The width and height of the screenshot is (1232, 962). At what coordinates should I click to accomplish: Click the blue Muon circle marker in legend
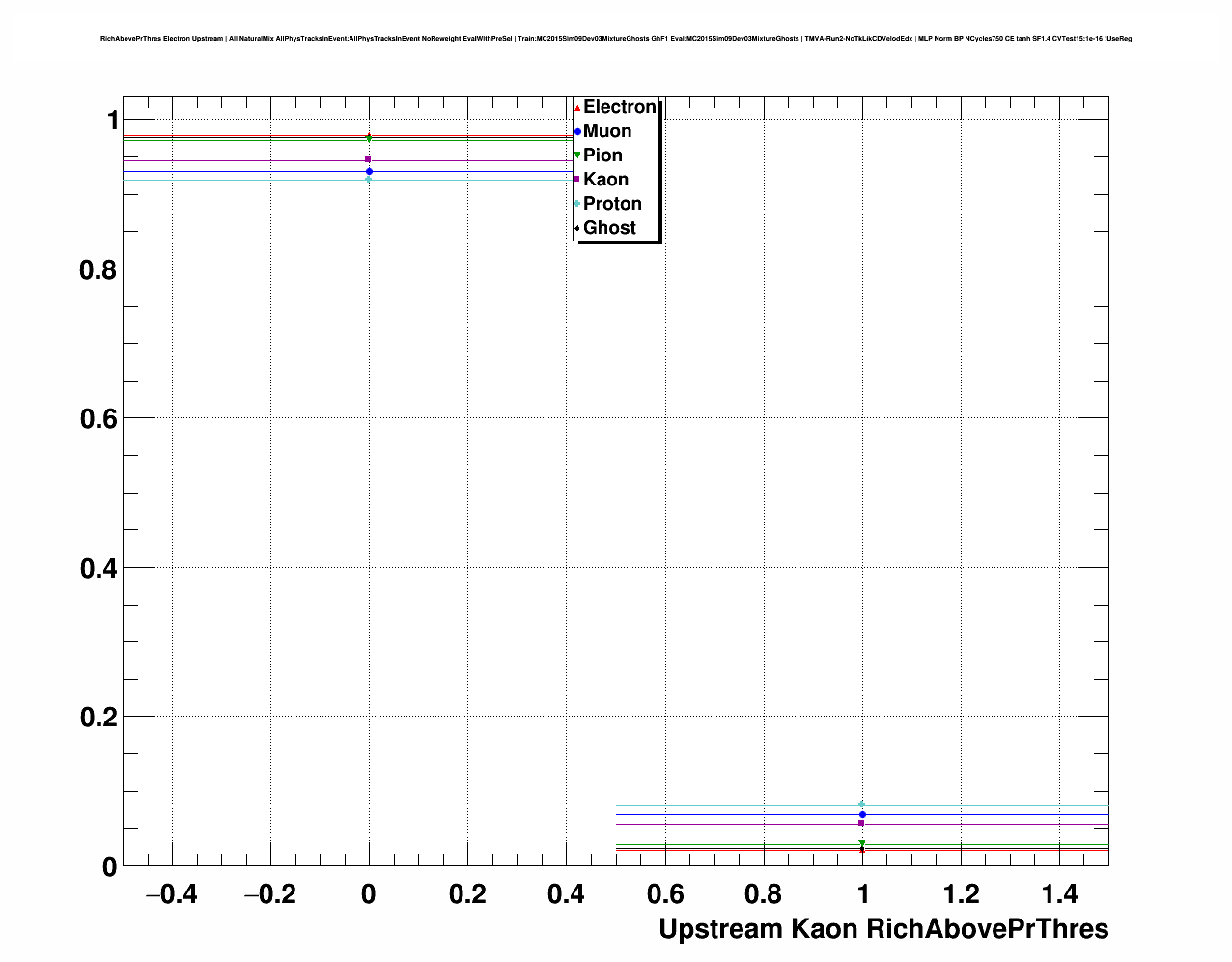pos(577,131)
